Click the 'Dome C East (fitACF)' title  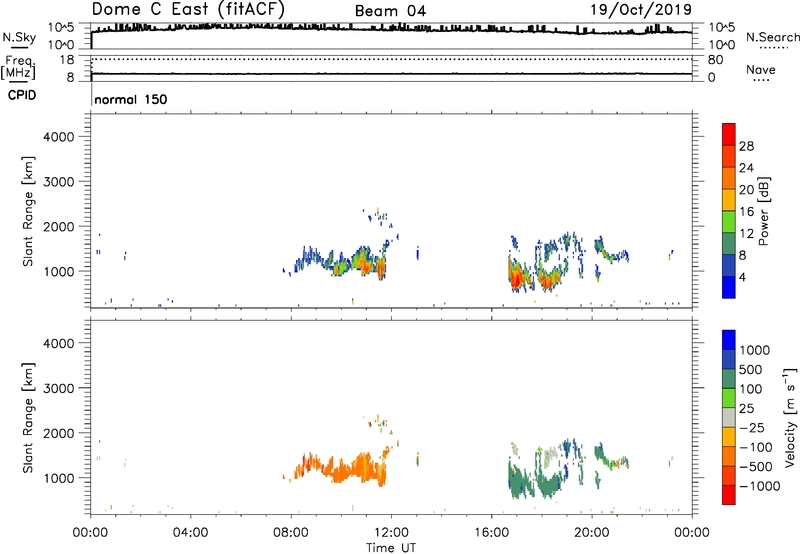click(x=188, y=9)
